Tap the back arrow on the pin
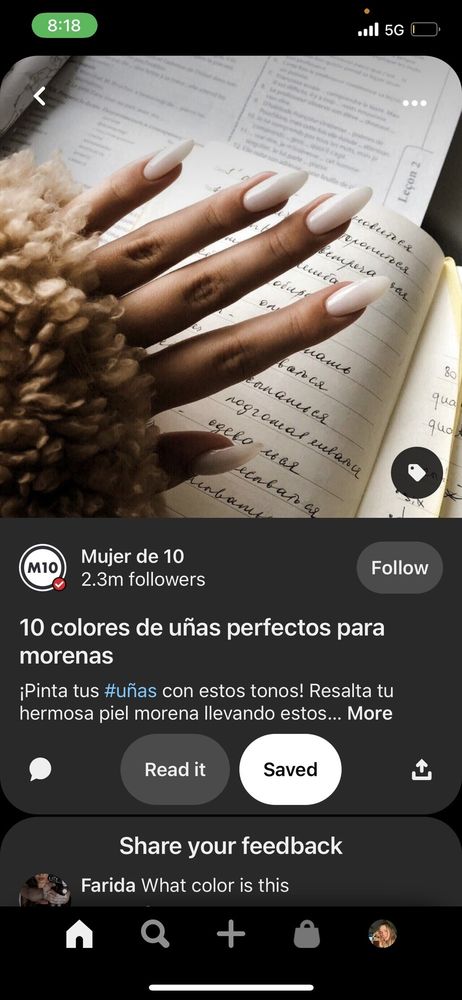The width and height of the screenshot is (462, 1000). pos(40,96)
